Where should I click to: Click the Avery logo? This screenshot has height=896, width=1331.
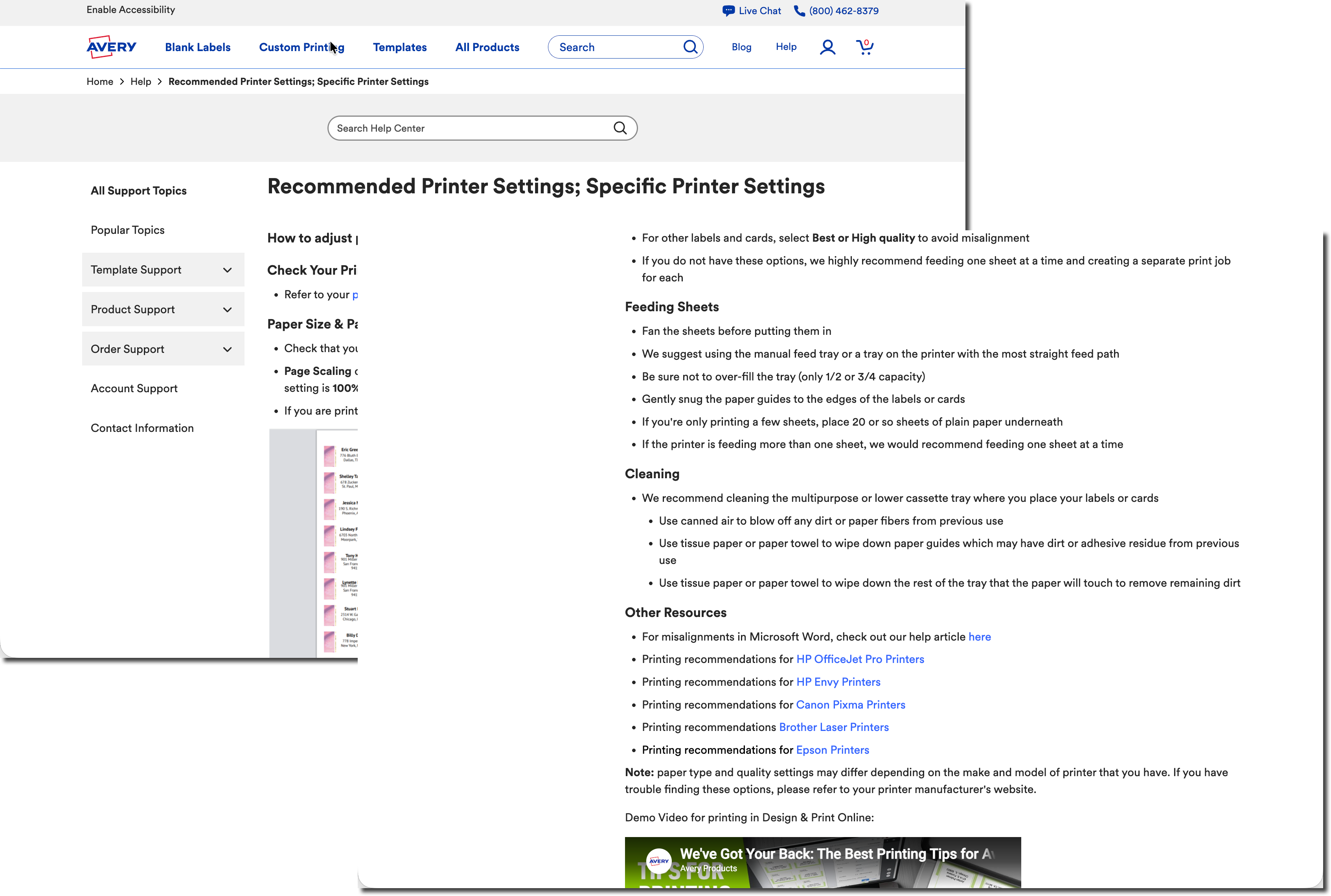[111, 47]
